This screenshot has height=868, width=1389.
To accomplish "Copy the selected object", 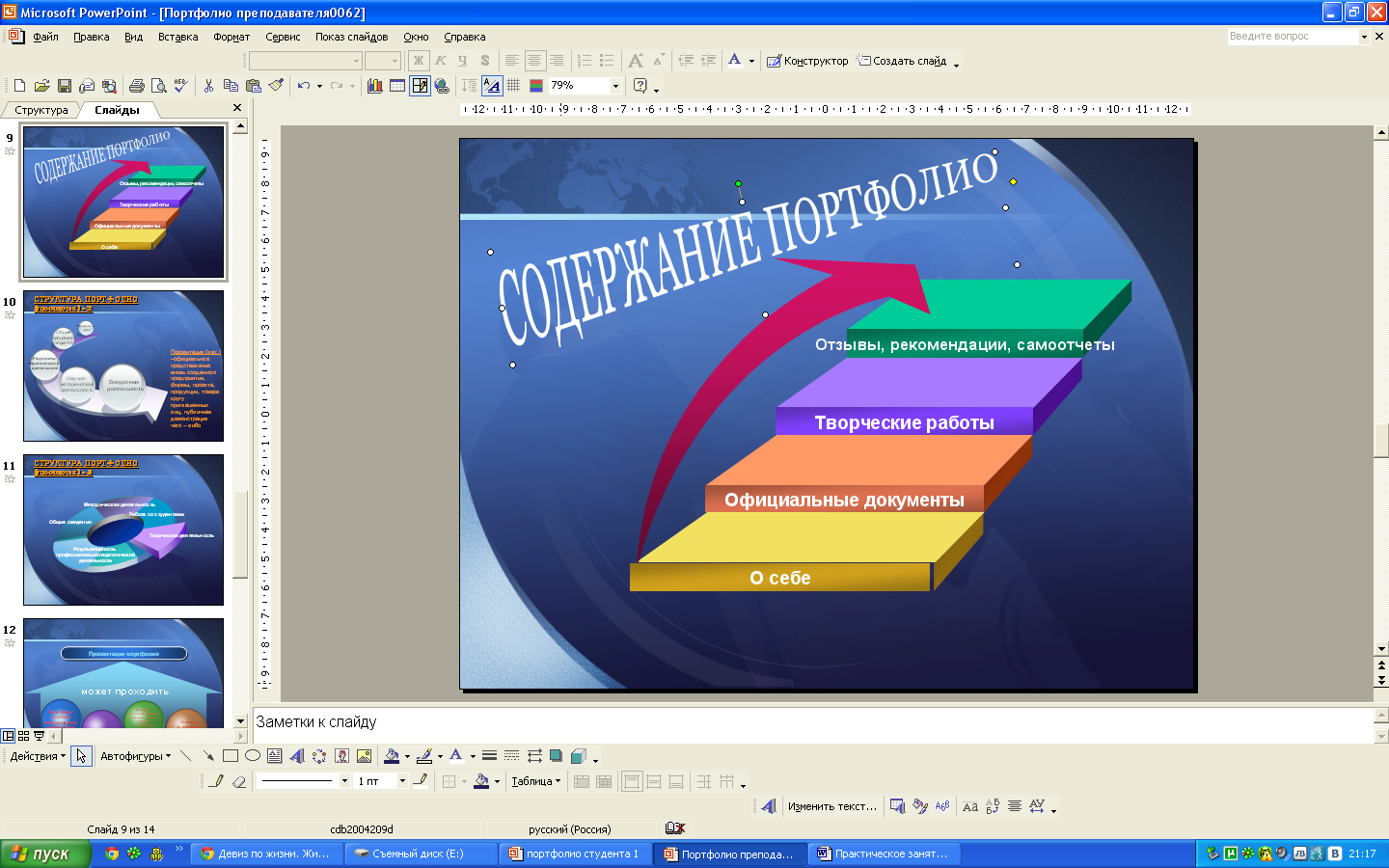I will click(231, 86).
